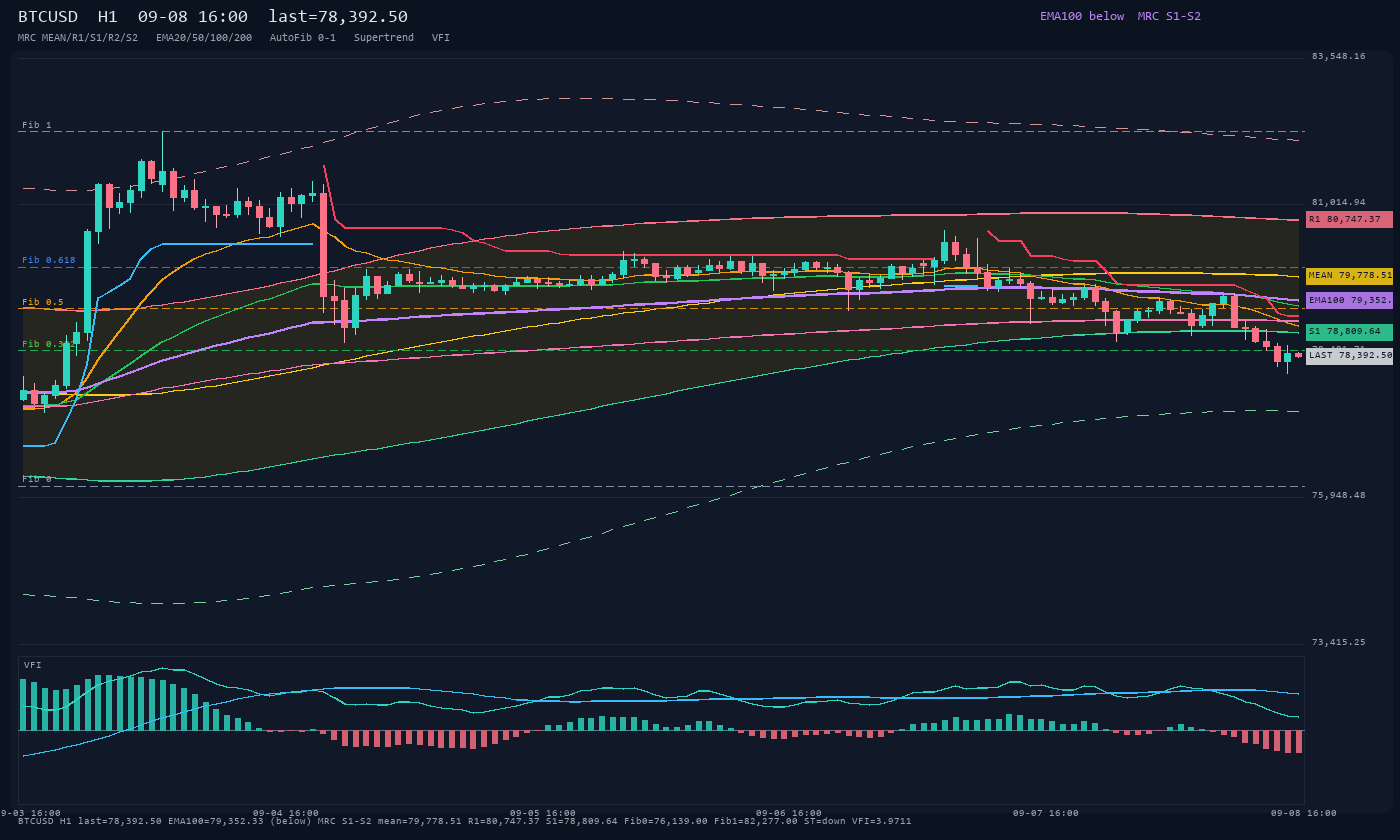Select the 'Fib 1' level label
Screen dimensions: 1400x840
tap(37, 125)
